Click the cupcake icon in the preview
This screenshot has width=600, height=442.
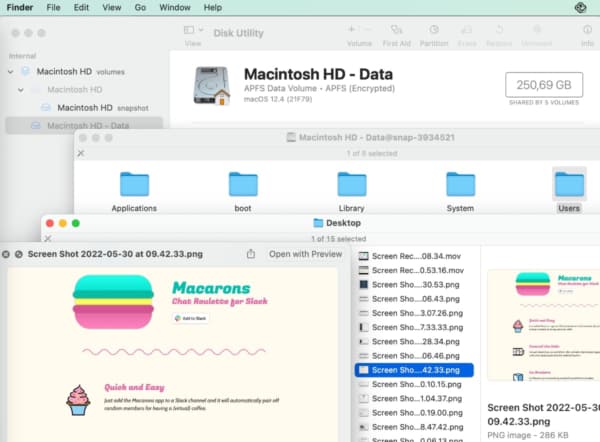tap(78, 400)
